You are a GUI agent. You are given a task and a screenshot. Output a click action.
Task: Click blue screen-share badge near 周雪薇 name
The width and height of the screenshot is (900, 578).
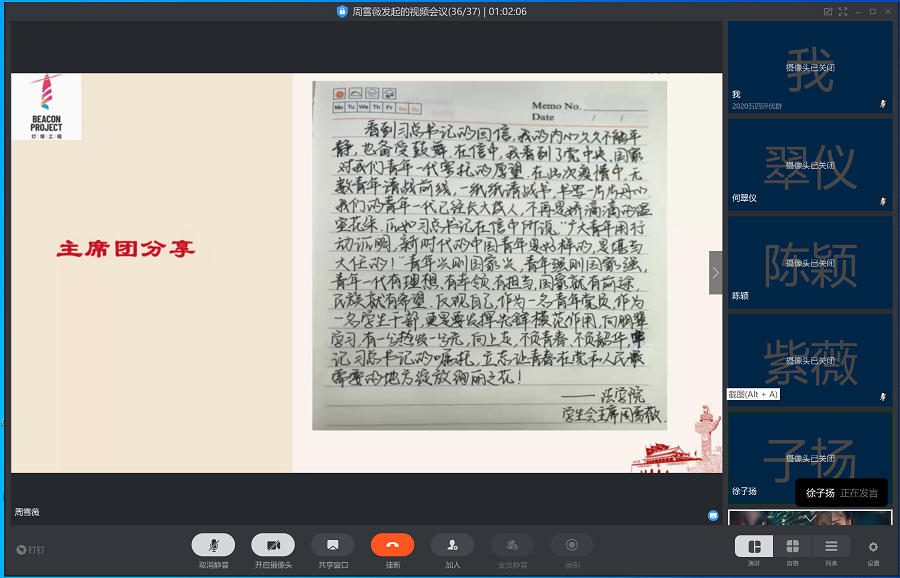tap(712, 515)
